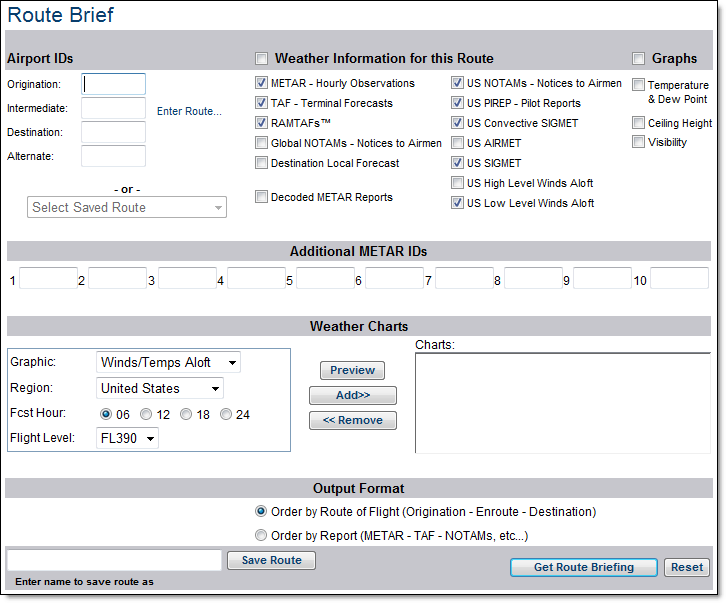
Task: Enable the Decoded METAR Reports checkbox
Action: (x=262, y=197)
